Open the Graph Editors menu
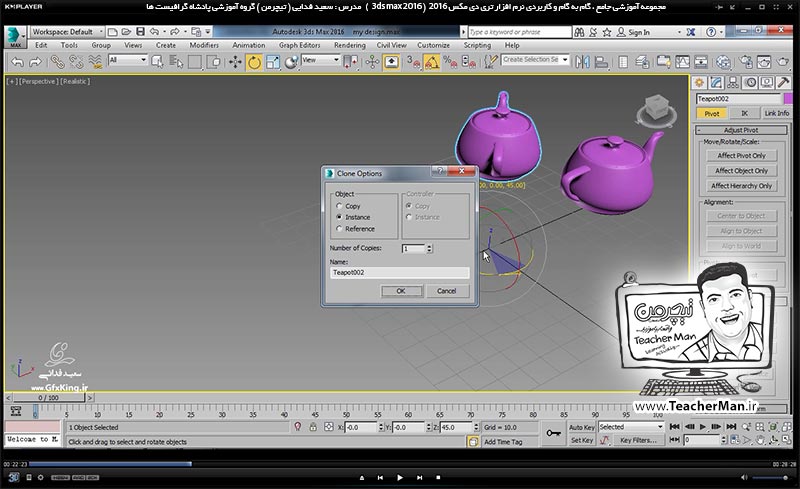 [x=299, y=45]
